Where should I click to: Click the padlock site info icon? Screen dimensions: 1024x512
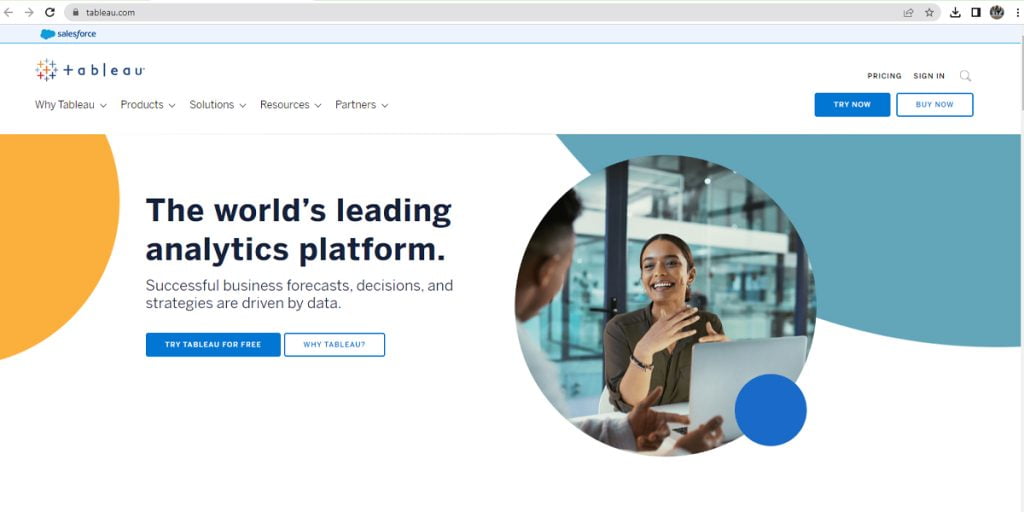tap(76, 12)
